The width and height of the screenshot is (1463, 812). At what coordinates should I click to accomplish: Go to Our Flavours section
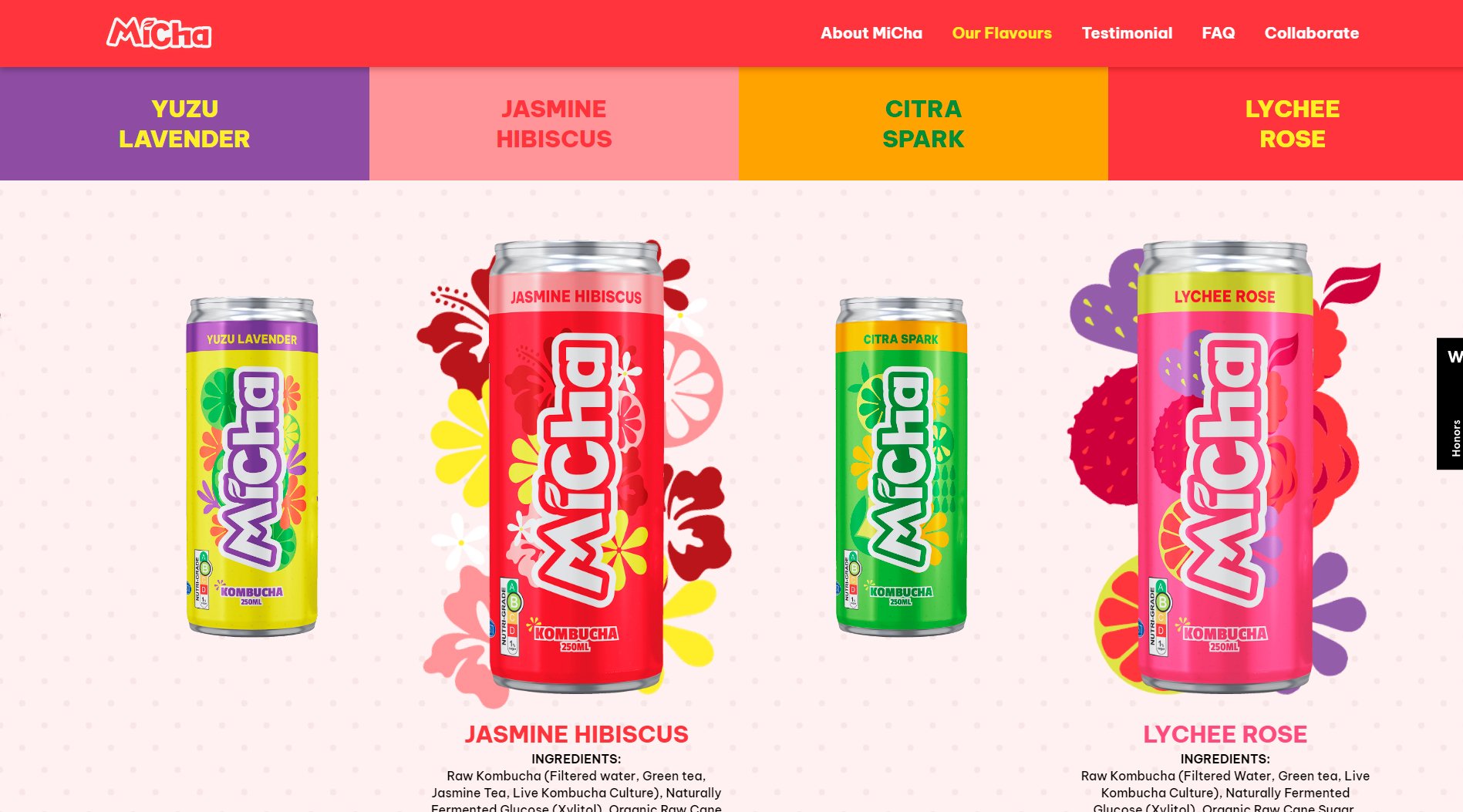pyautogui.click(x=1001, y=33)
